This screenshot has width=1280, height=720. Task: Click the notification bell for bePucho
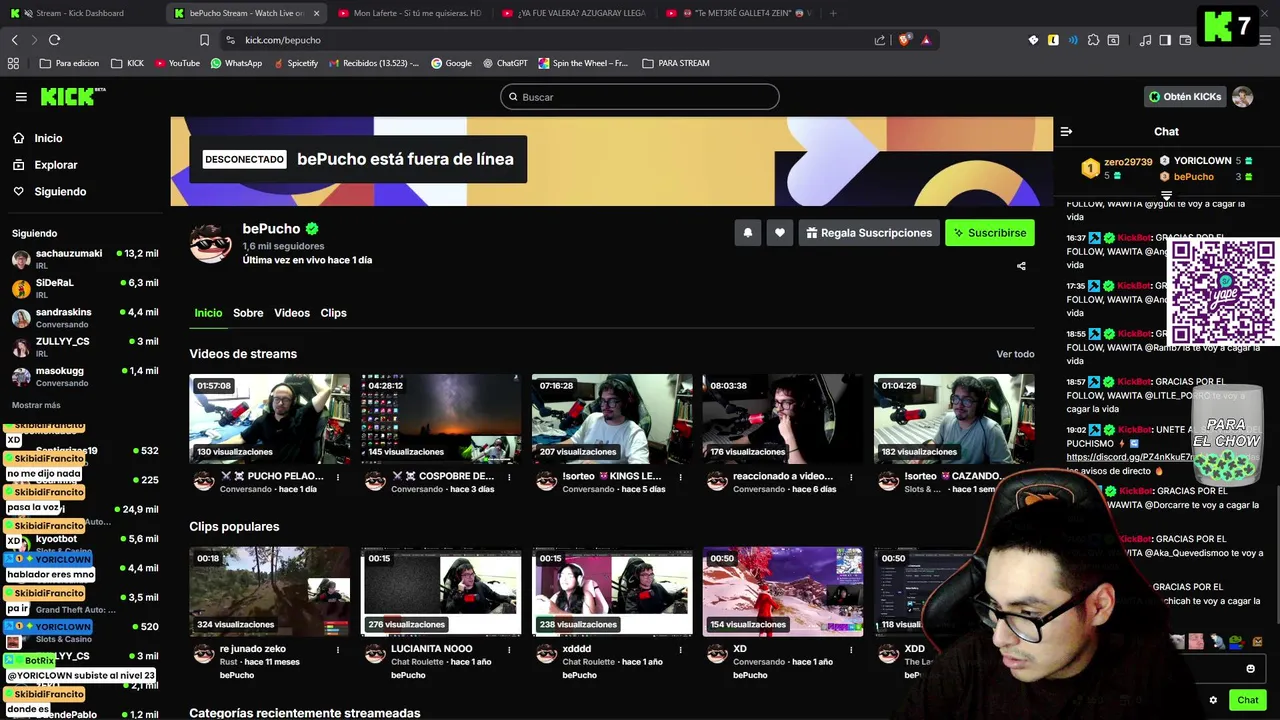[748, 233]
